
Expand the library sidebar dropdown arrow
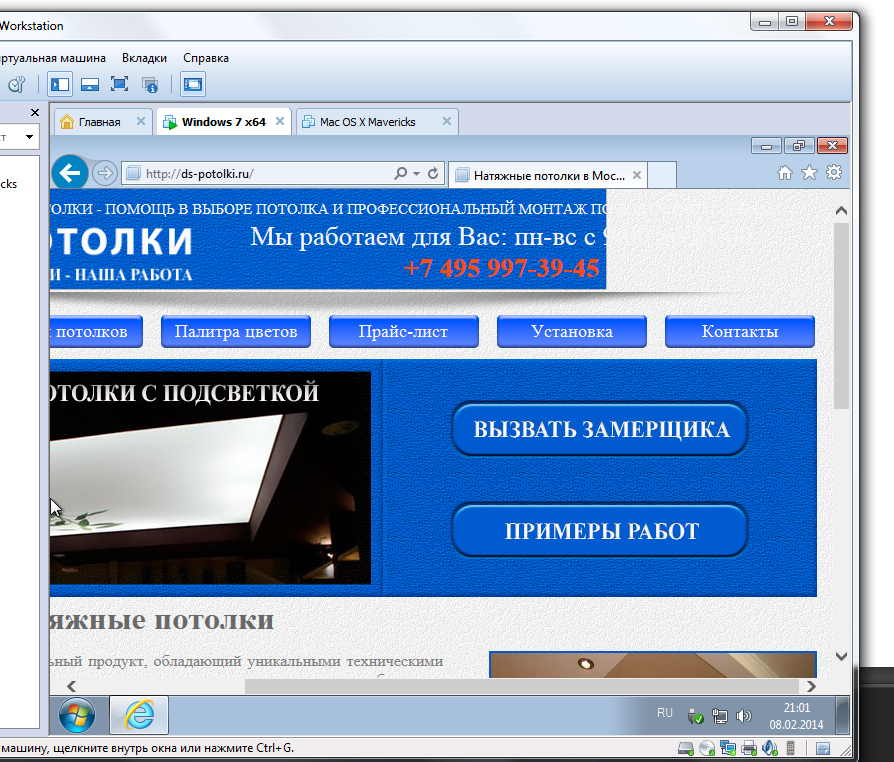[x=29, y=137]
